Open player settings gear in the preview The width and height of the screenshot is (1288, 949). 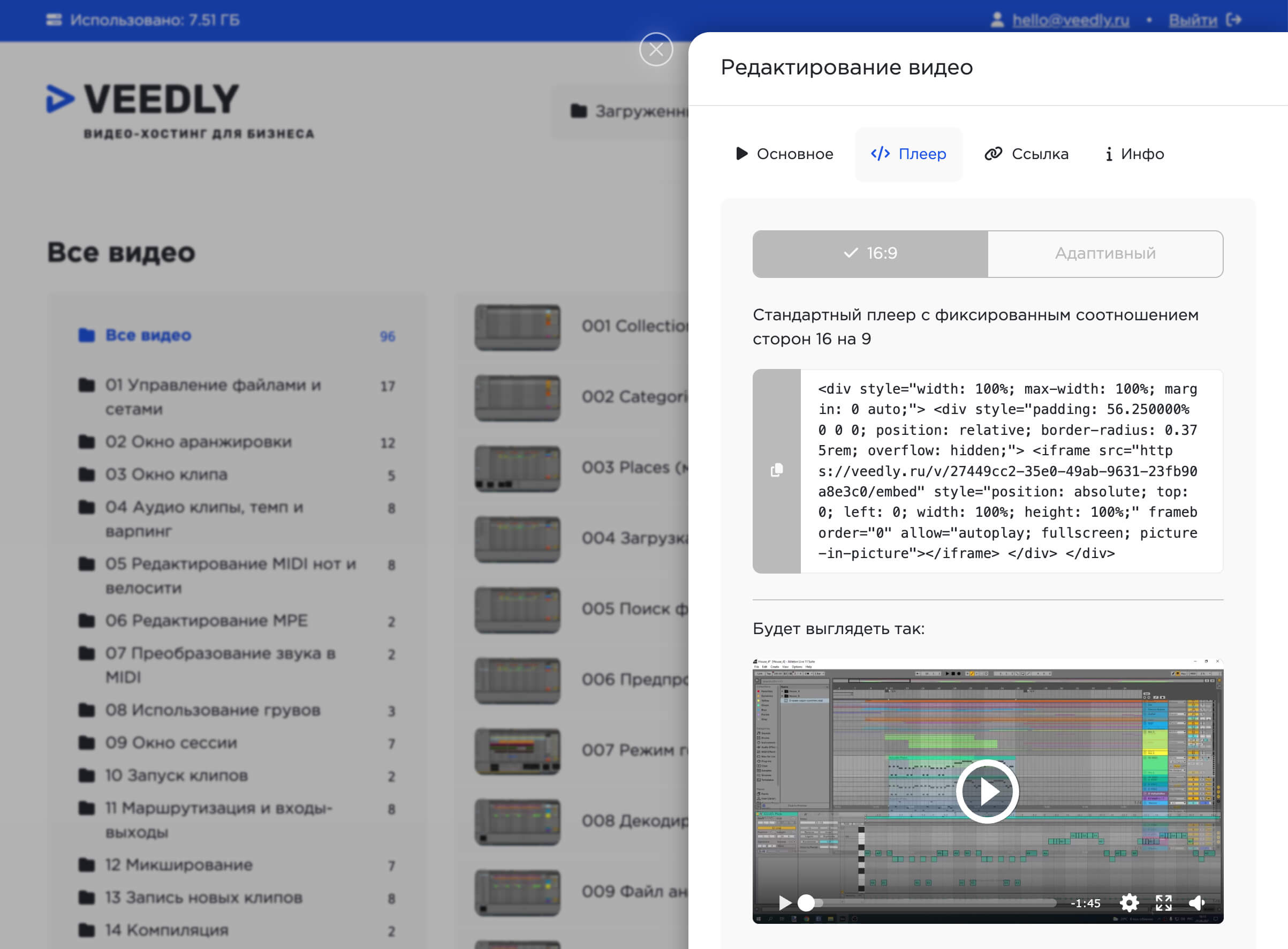point(1129,903)
